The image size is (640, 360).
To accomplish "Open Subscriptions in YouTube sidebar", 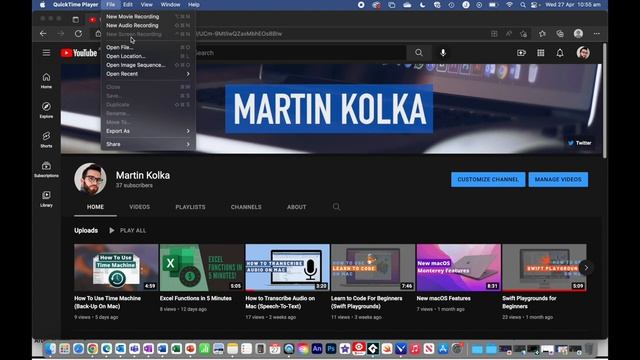I will coord(46,169).
